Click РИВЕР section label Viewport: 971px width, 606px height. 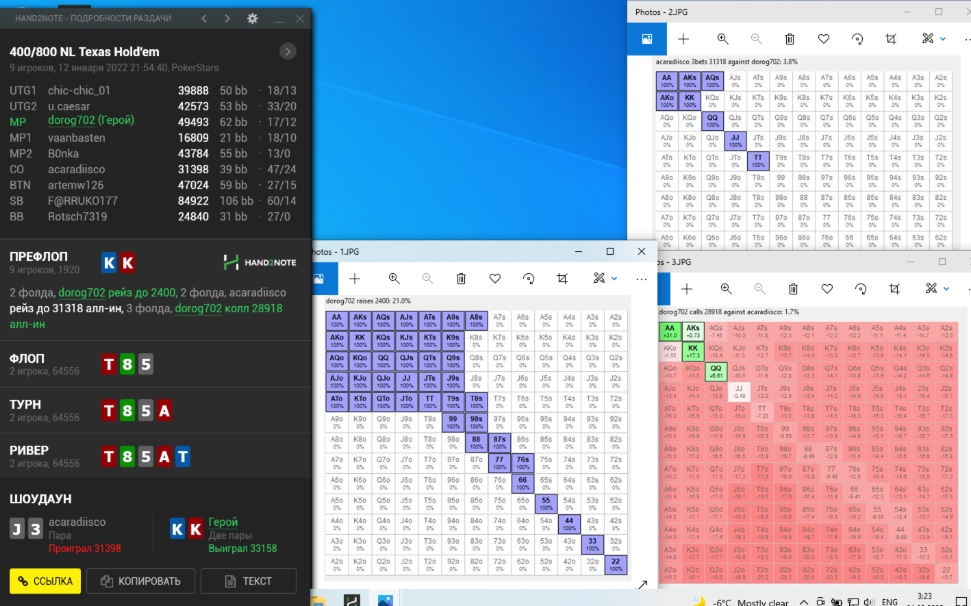(x=28, y=450)
